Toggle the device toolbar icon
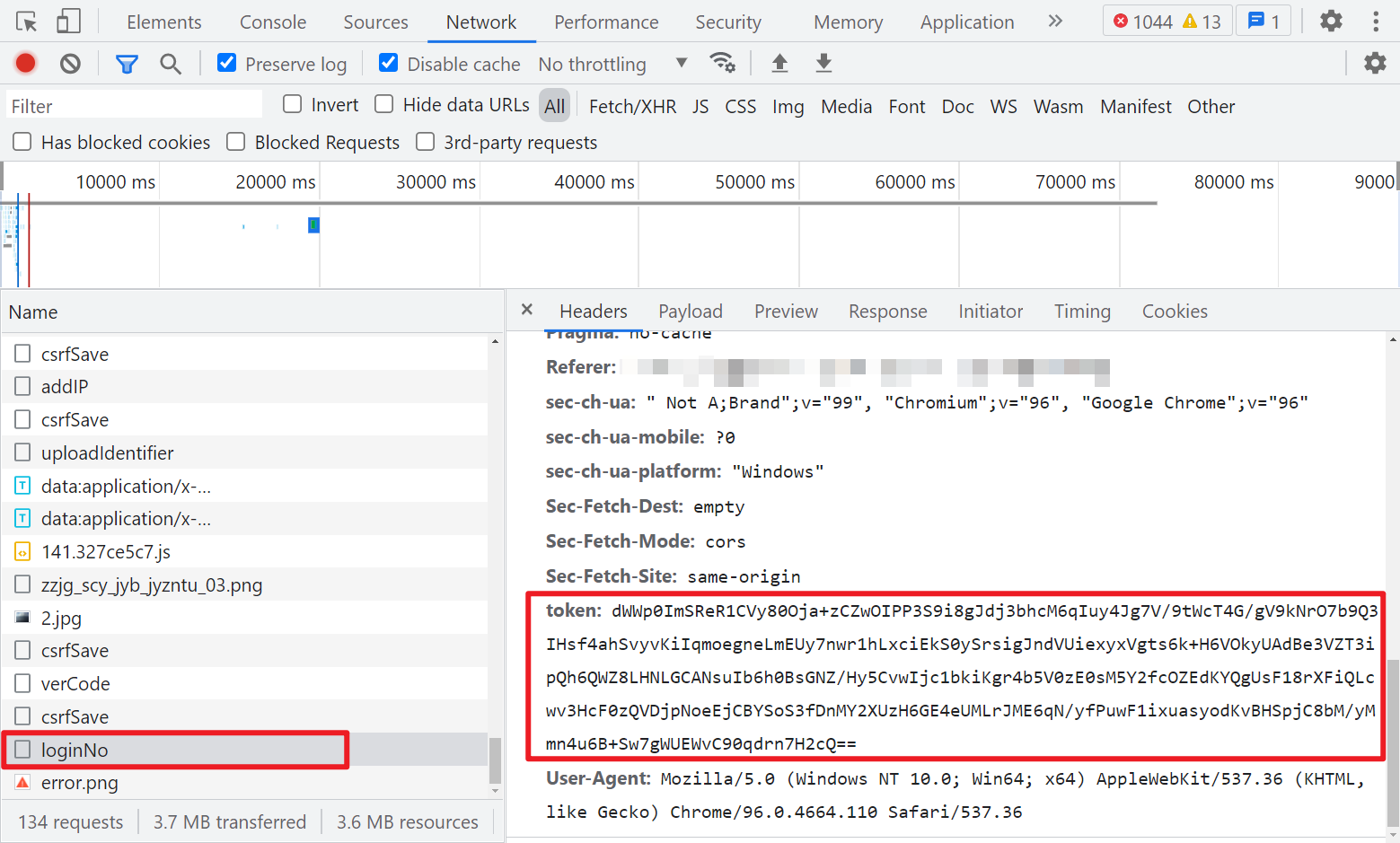1400x843 pixels. pos(68,22)
